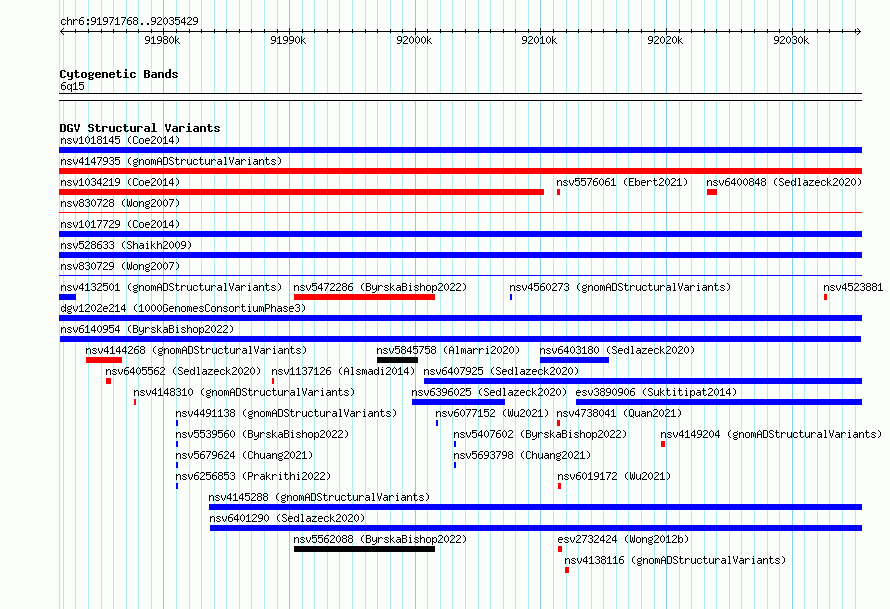Viewport: 890px width, 609px height.
Task: Open nsv6396025 (Sedlazeck2020) label
Action: 489,392
